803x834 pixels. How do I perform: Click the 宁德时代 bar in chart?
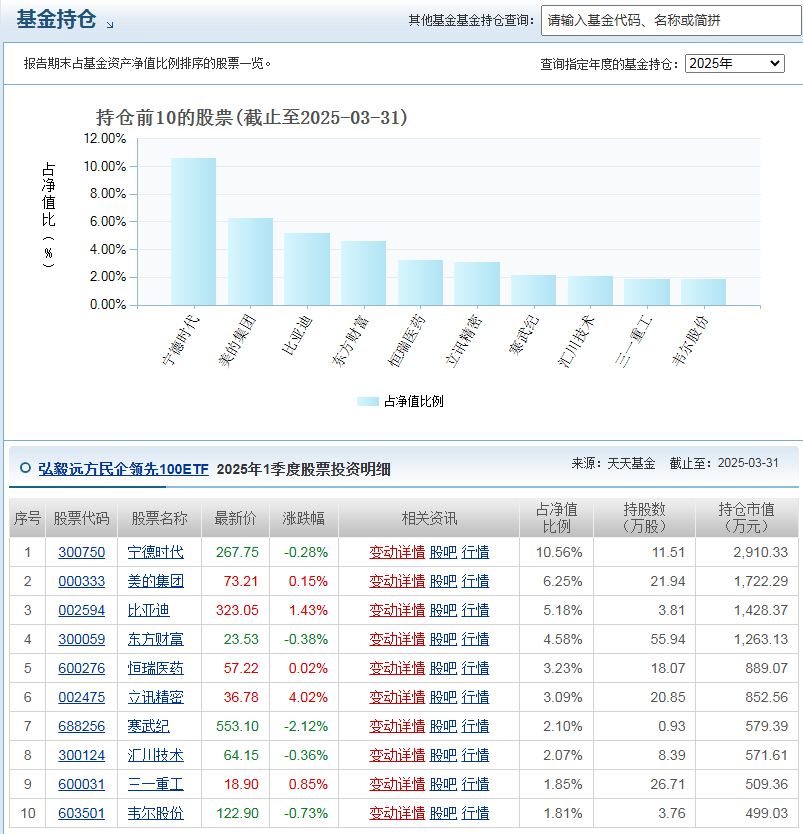tap(194, 231)
